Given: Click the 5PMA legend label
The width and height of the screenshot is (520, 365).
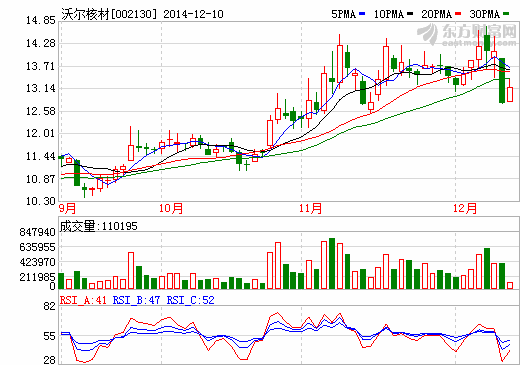Looking at the screenshot, I should tap(344, 14).
